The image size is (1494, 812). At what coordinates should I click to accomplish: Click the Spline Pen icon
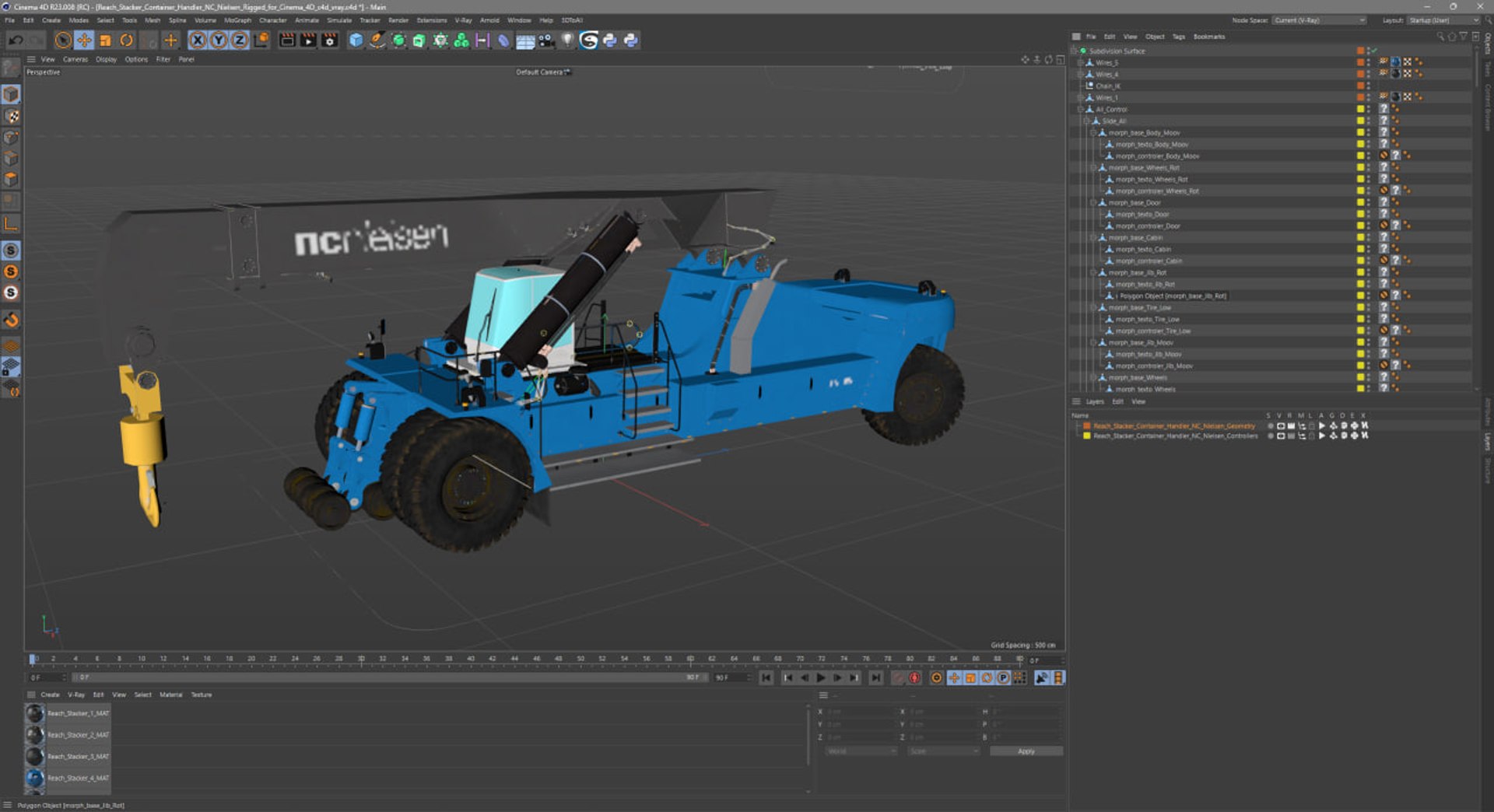(377, 40)
